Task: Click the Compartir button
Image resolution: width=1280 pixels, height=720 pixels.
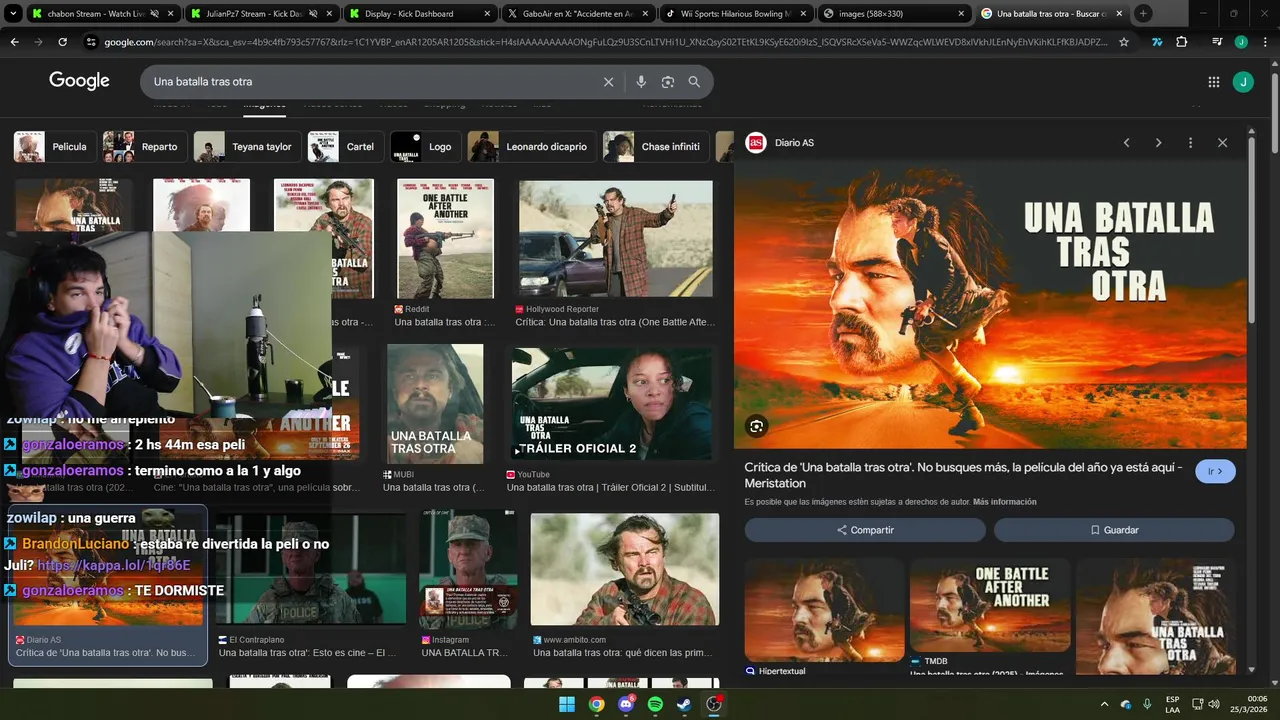Action: tap(865, 530)
